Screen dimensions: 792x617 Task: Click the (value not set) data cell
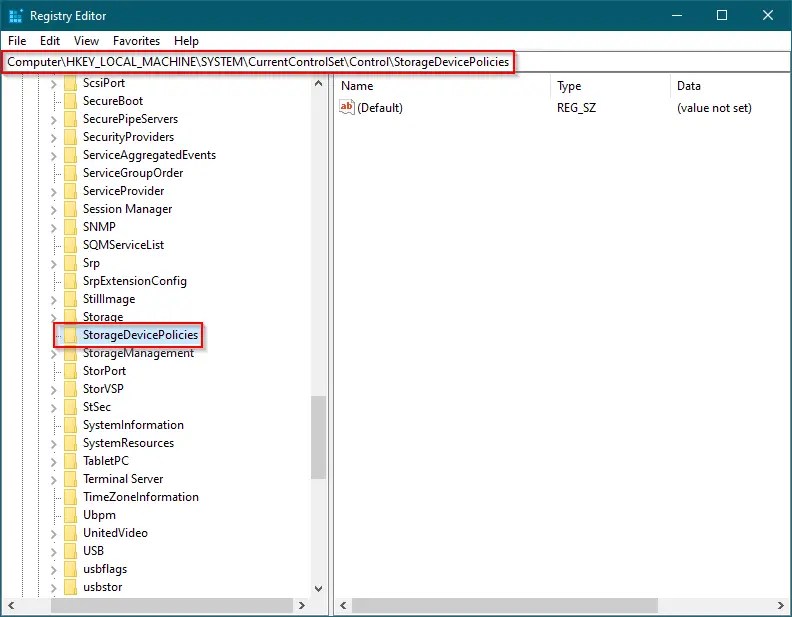(714, 108)
